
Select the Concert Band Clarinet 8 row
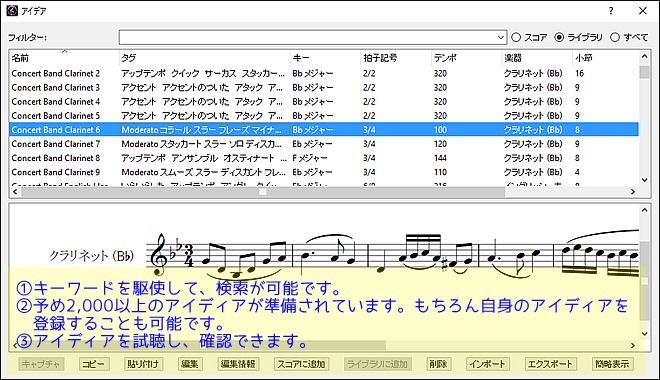[x=324, y=158]
